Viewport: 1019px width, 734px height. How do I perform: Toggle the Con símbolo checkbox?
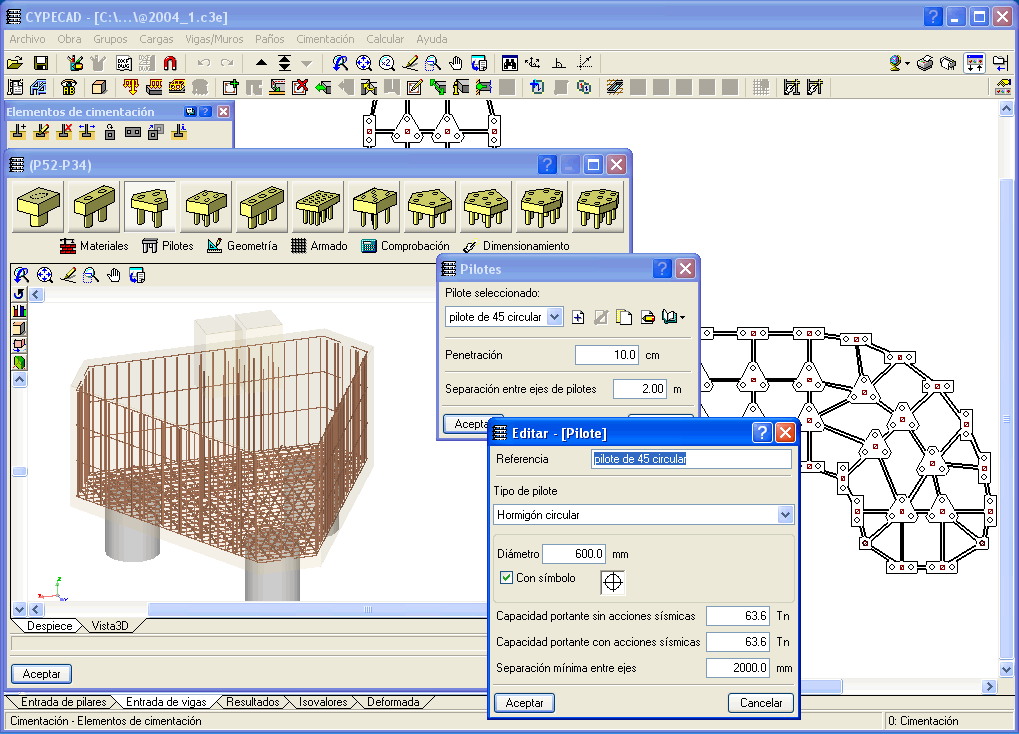(506, 577)
